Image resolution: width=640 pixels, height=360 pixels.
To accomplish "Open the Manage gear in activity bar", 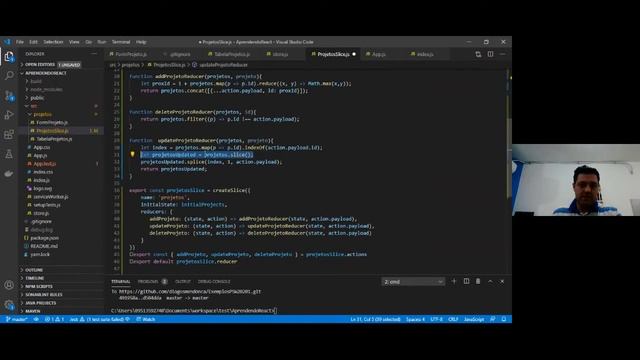I will pyautogui.click(x=9, y=304).
